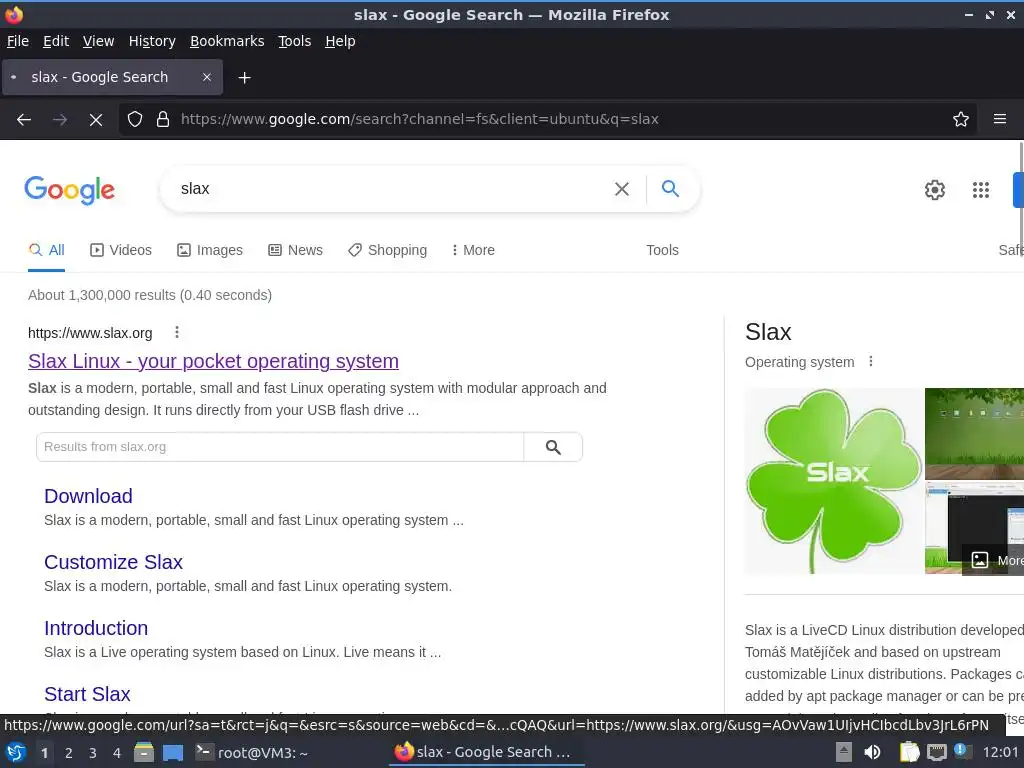
Task: Click the Google logo
Action: tap(69, 190)
